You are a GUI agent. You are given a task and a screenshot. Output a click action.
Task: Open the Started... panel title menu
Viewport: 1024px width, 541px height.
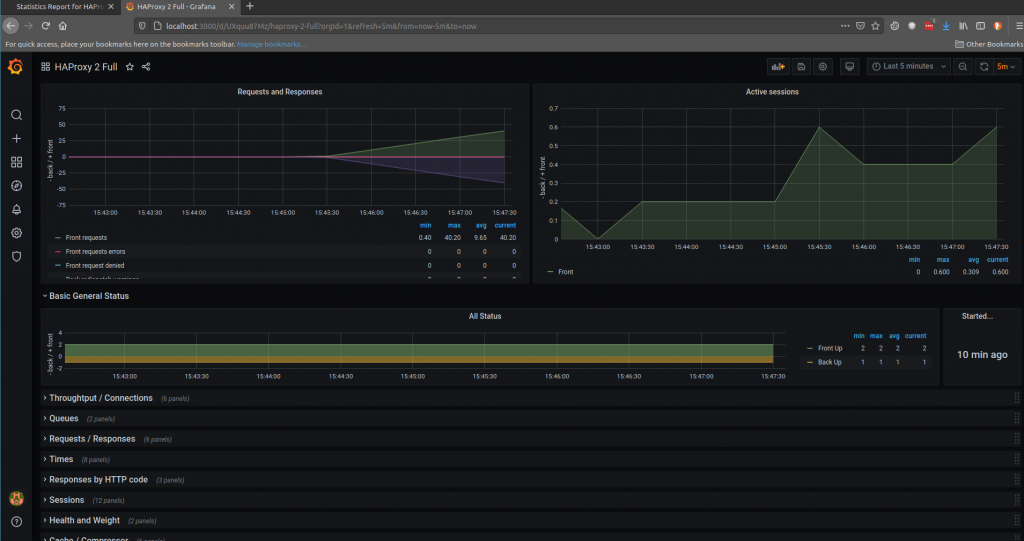pyautogui.click(x=977, y=316)
